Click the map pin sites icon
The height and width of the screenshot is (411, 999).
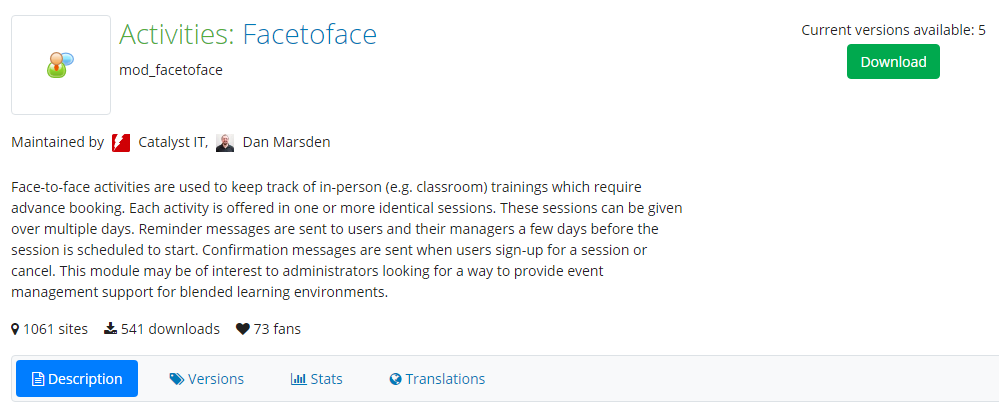(x=16, y=329)
